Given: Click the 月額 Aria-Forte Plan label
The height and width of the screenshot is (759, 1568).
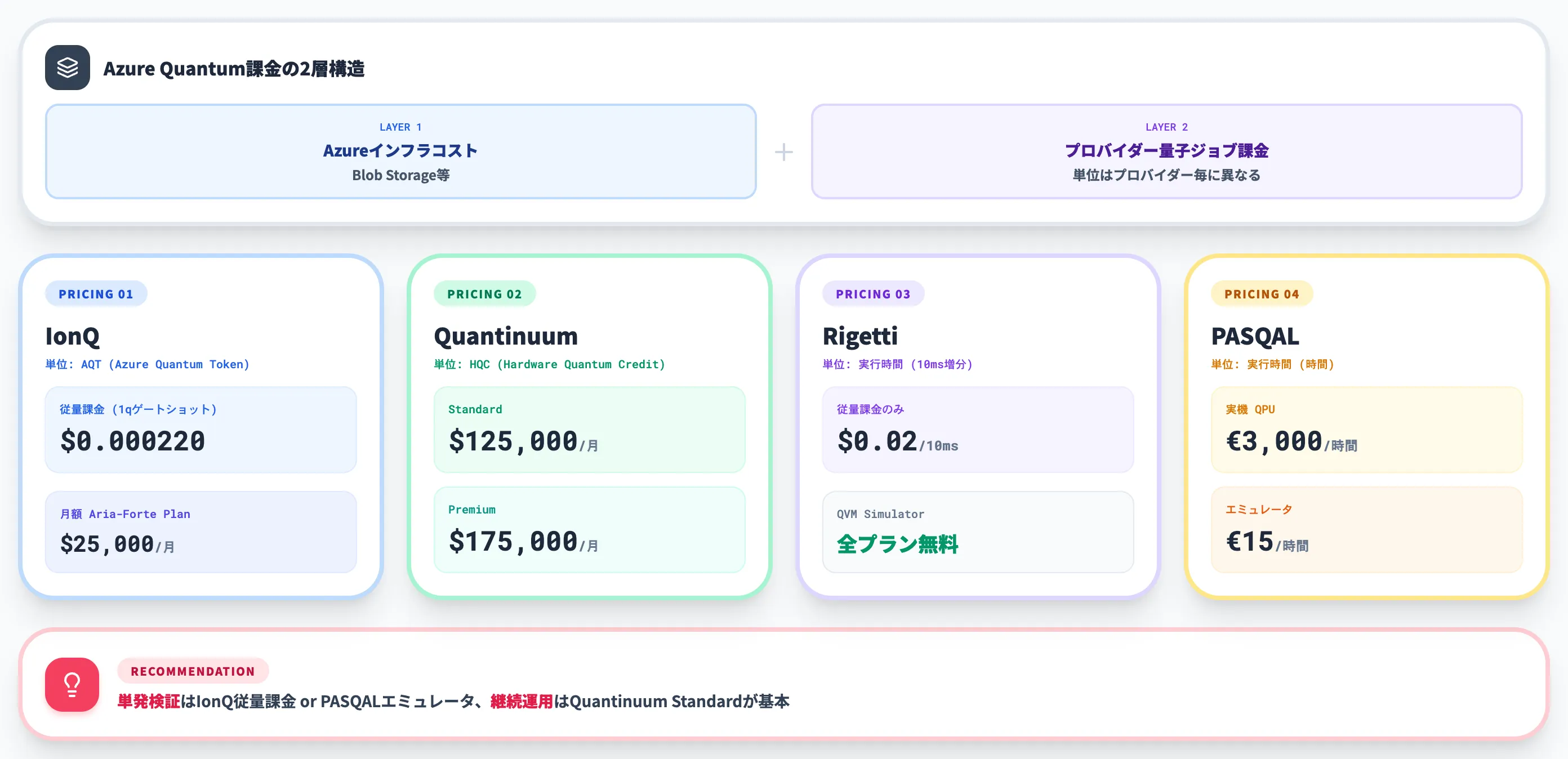Looking at the screenshot, I should coord(126,514).
